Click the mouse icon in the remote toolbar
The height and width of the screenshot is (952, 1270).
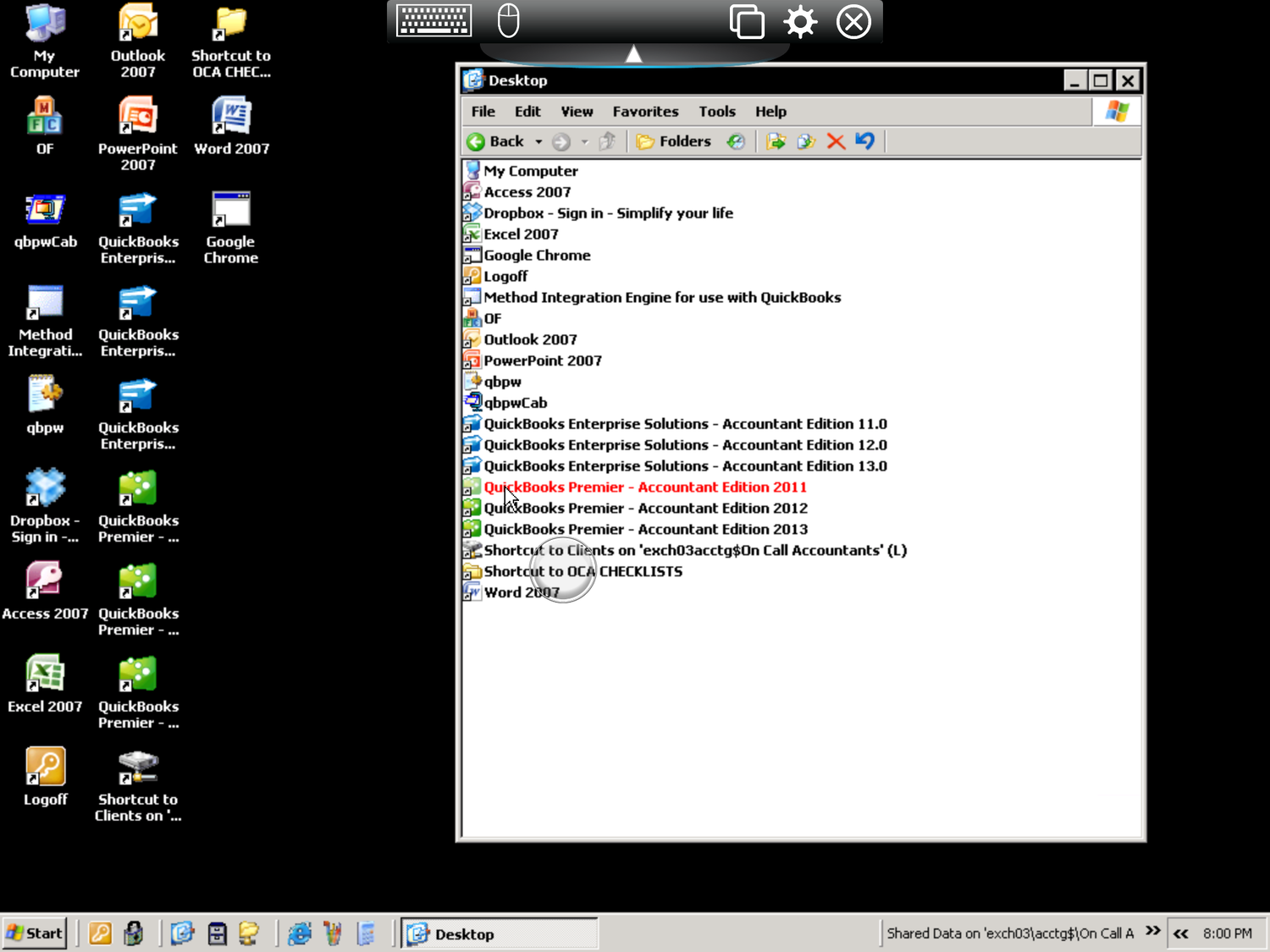click(x=508, y=20)
